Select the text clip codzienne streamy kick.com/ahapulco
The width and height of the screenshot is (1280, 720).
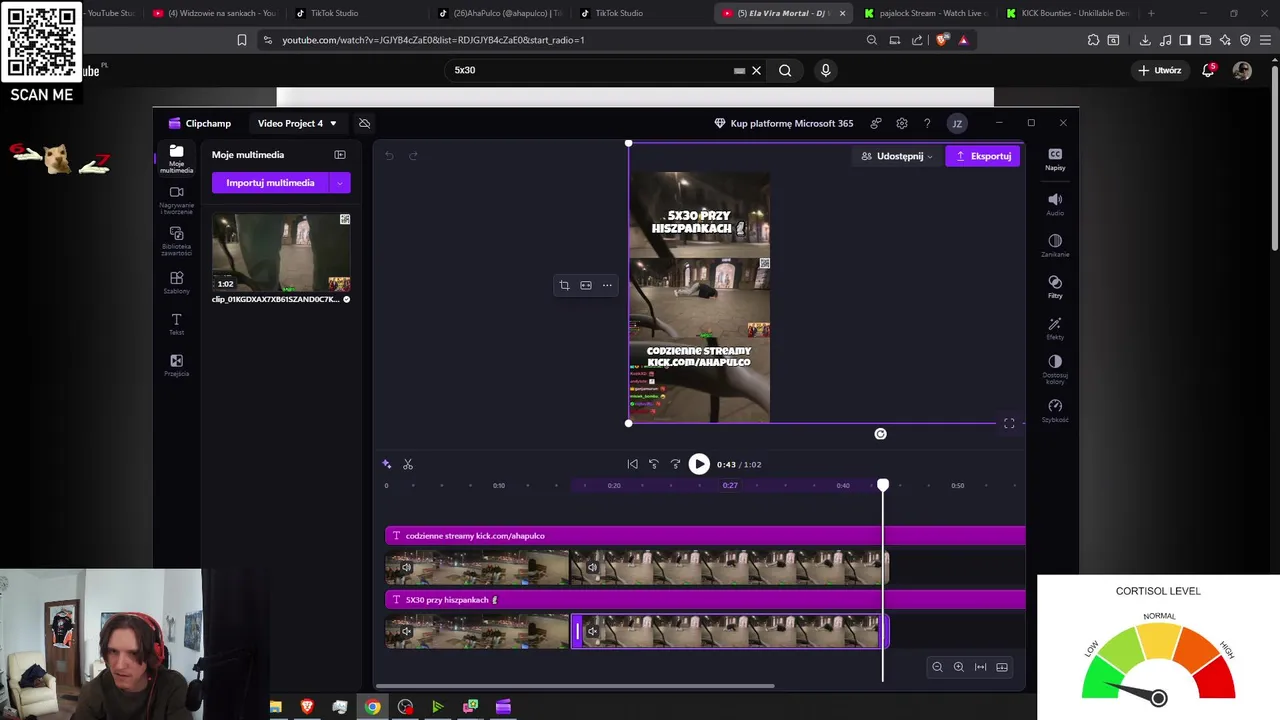(705, 536)
